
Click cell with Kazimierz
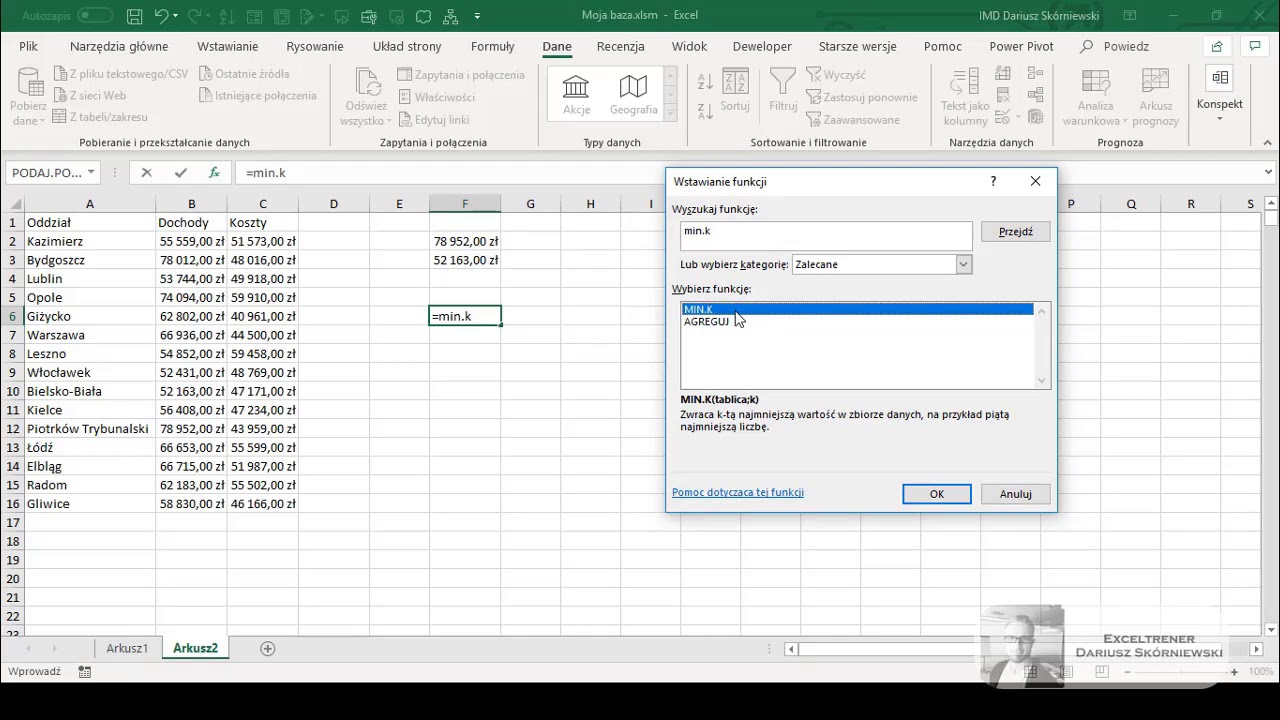point(89,241)
